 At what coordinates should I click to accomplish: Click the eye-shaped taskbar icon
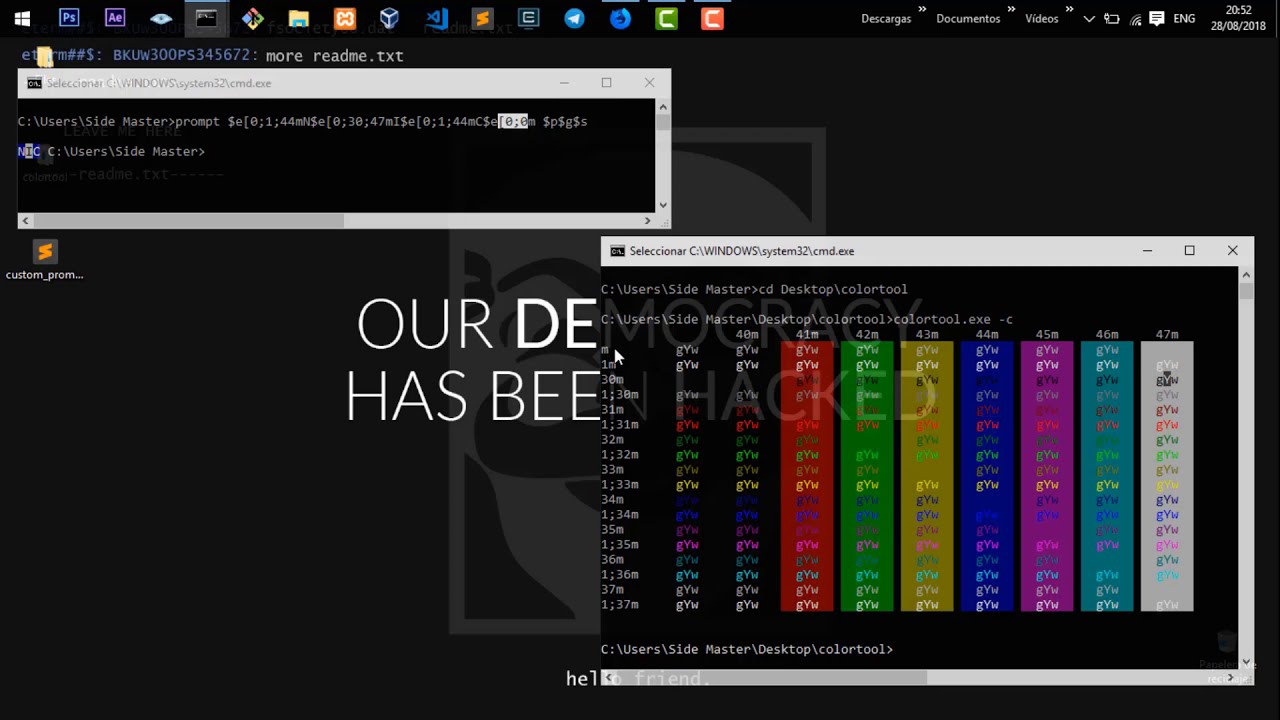click(161, 18)
